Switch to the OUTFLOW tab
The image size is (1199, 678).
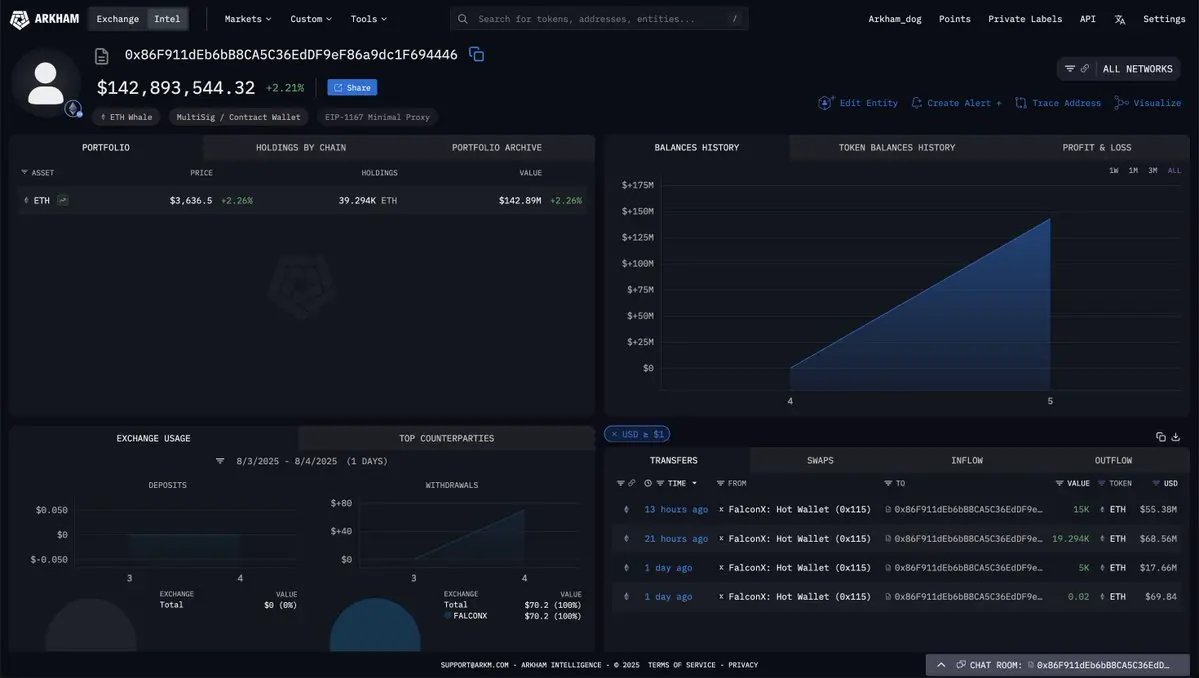1113,460
